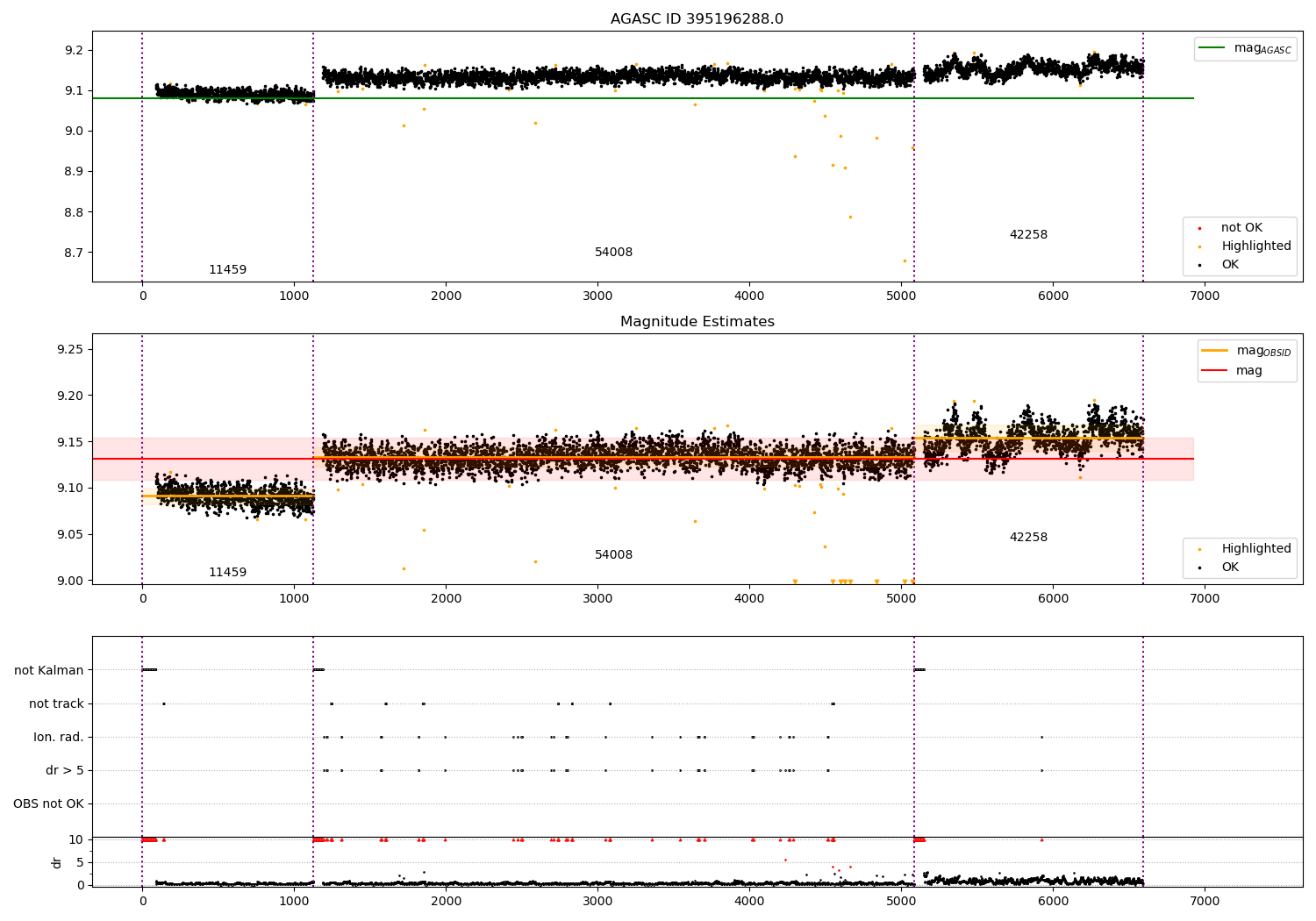Click the 9.00 y-axis tick label

tap(70, 581)
